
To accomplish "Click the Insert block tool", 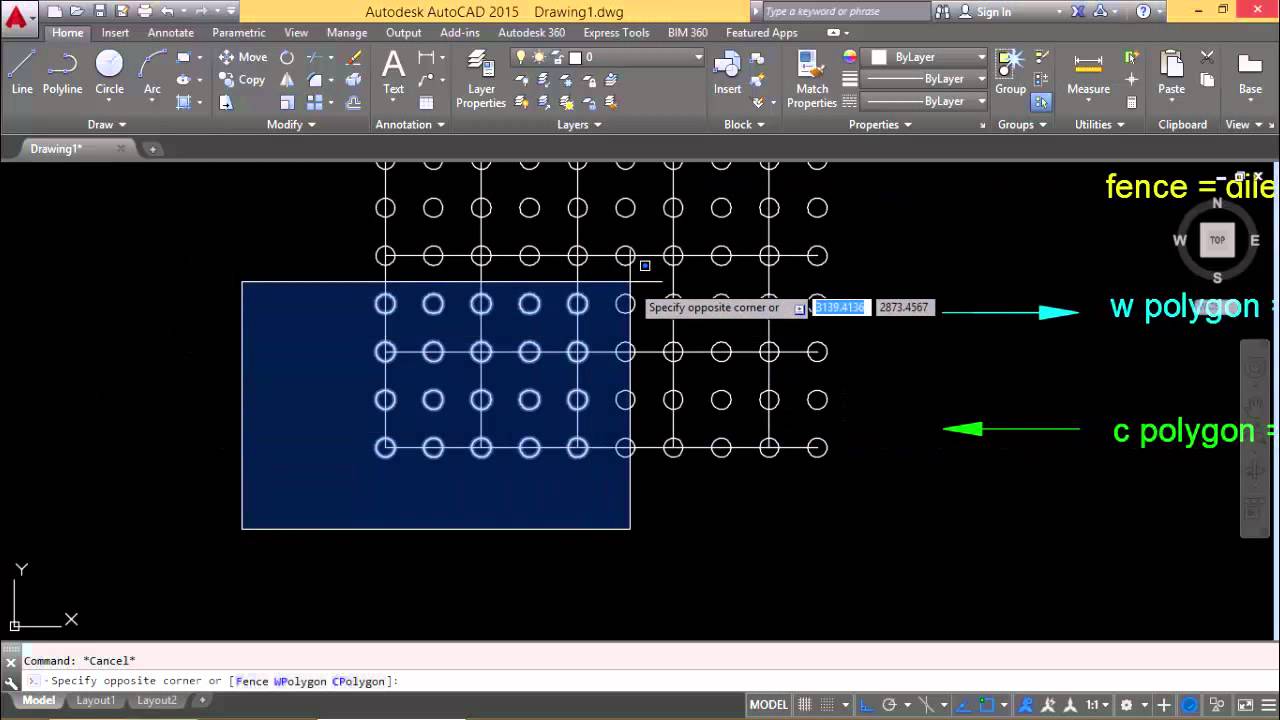I will tap(727, 72).
